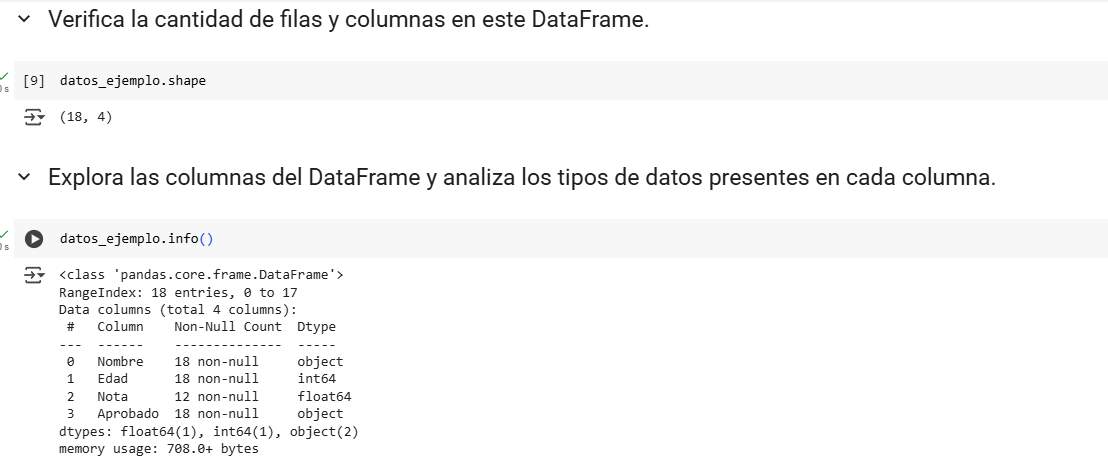This screenshot has width=1108, height=471.
Task: Click the 'memory usage: 708.0+ bytes' line
Action: coord(159,448)
